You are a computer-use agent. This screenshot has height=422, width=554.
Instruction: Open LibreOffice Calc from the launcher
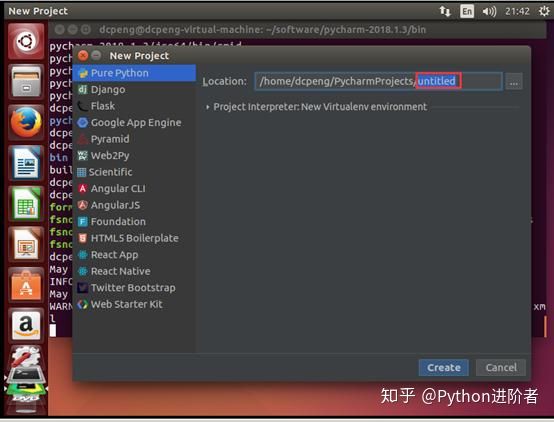(x=26, y=204)
